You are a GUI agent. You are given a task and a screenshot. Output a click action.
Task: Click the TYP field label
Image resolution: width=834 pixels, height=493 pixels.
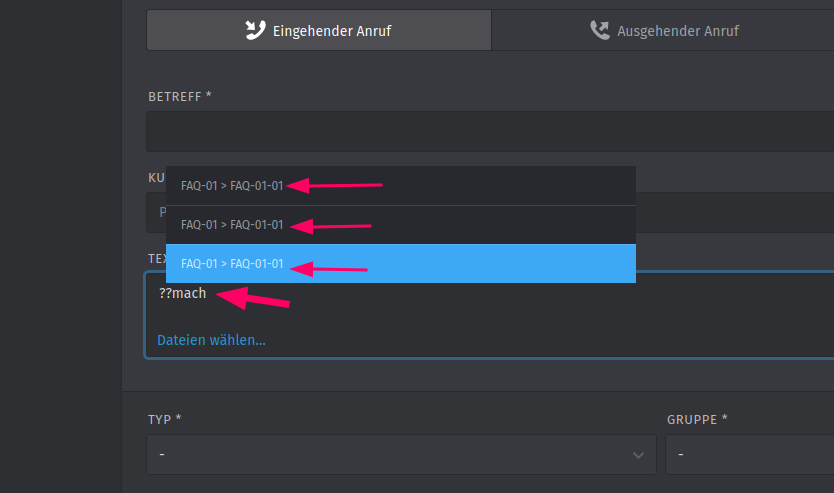pyautogui.click(x=164, y=419)
